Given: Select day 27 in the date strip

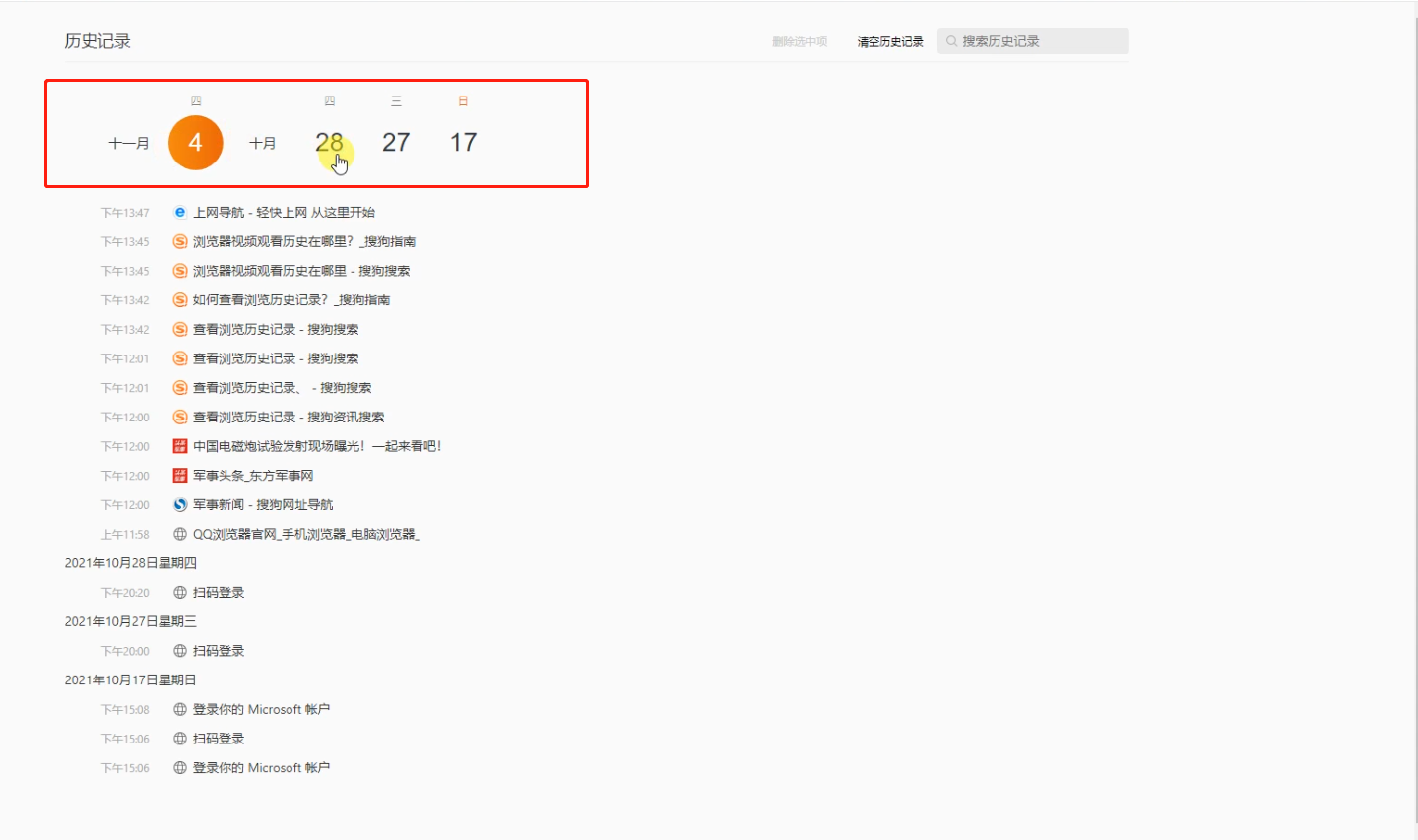Looking at the screenshot, I should (396, 143).
